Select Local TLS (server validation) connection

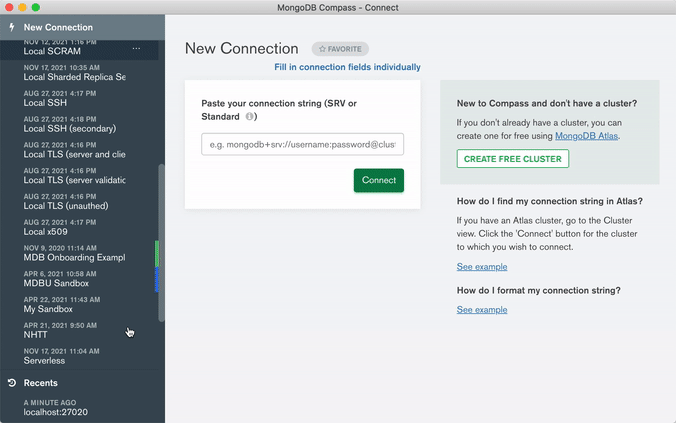79,176
